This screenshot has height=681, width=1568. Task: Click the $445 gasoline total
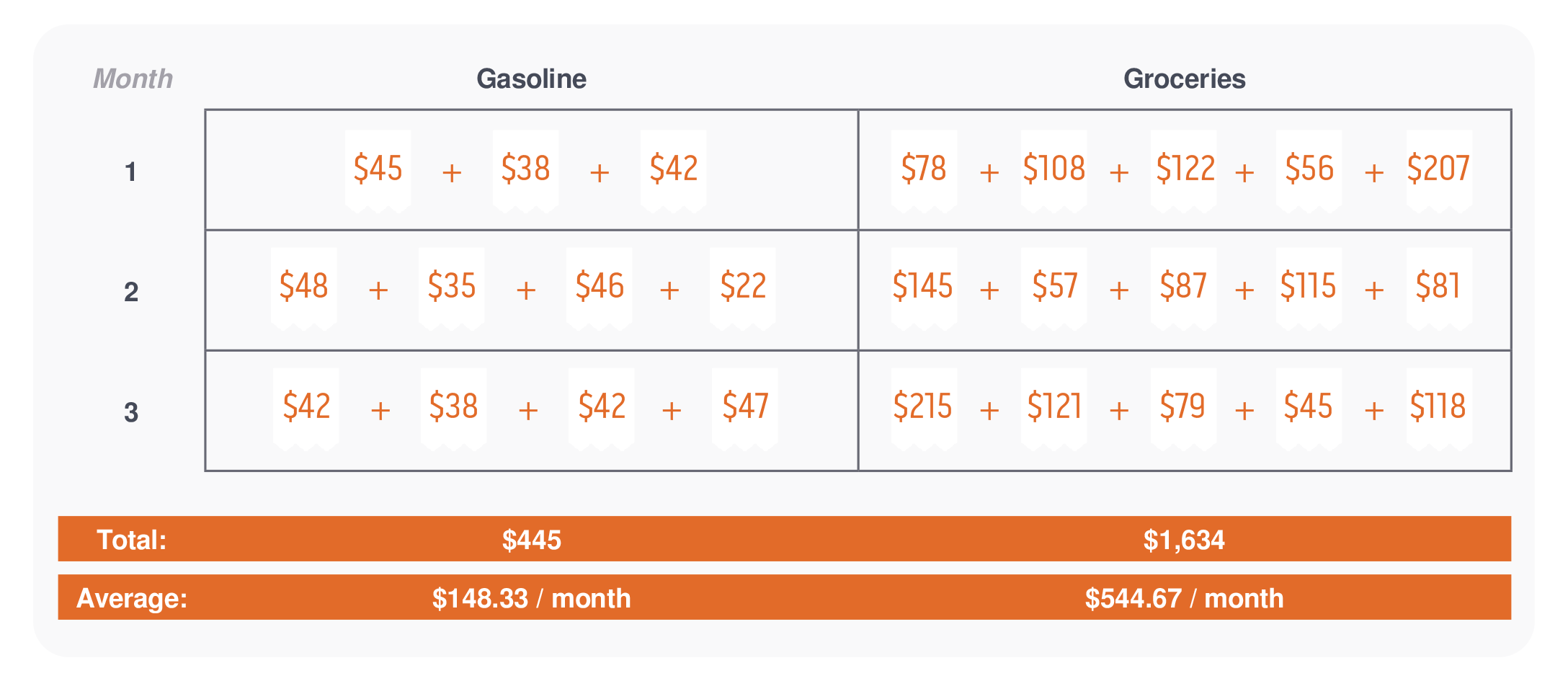point(531,540)
